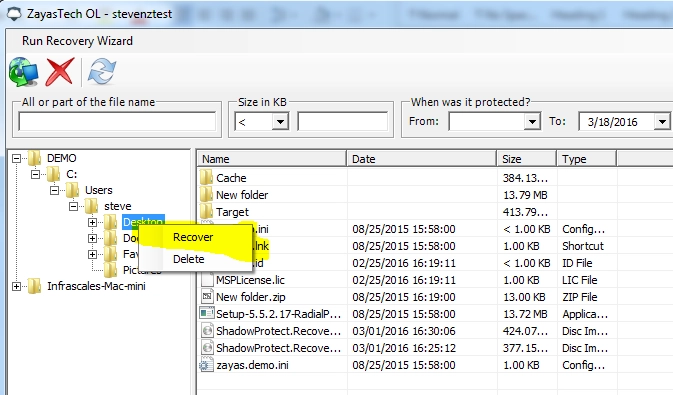The height and width of the screenshot is (395, 673).
Task: Sort by the Type column header
Action: click(x=587, y=159)
